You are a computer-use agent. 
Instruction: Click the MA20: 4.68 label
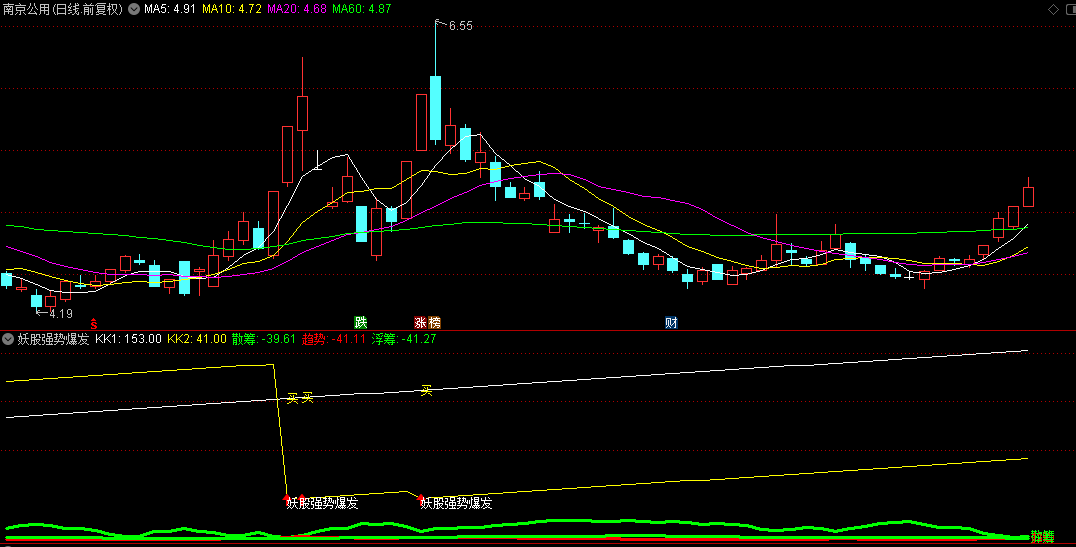(296, 9)
